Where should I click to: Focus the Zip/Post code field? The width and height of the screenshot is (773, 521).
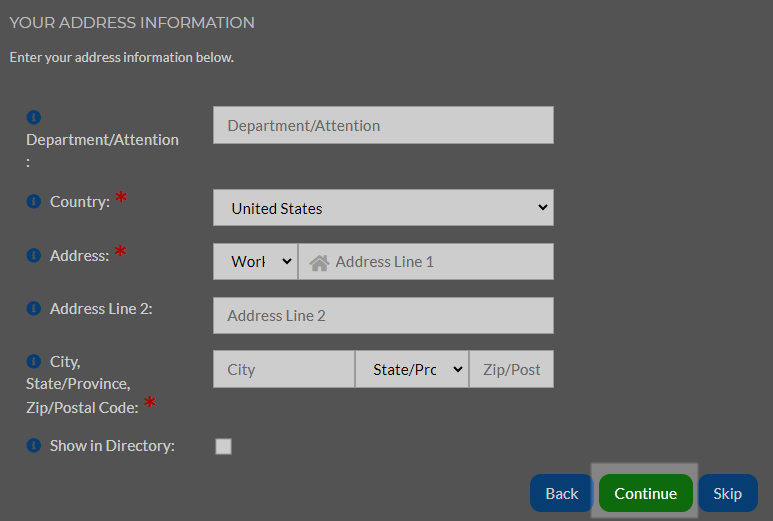pos(511,369)
